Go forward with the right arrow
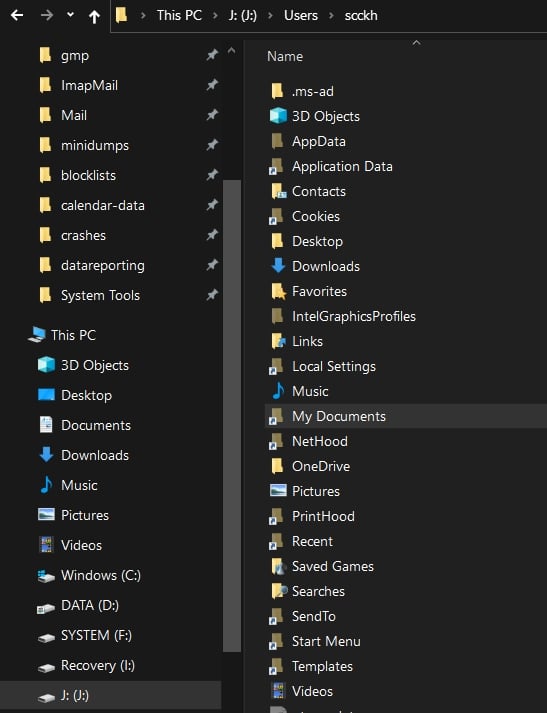The image size is (547, 713). click(47, 15)
